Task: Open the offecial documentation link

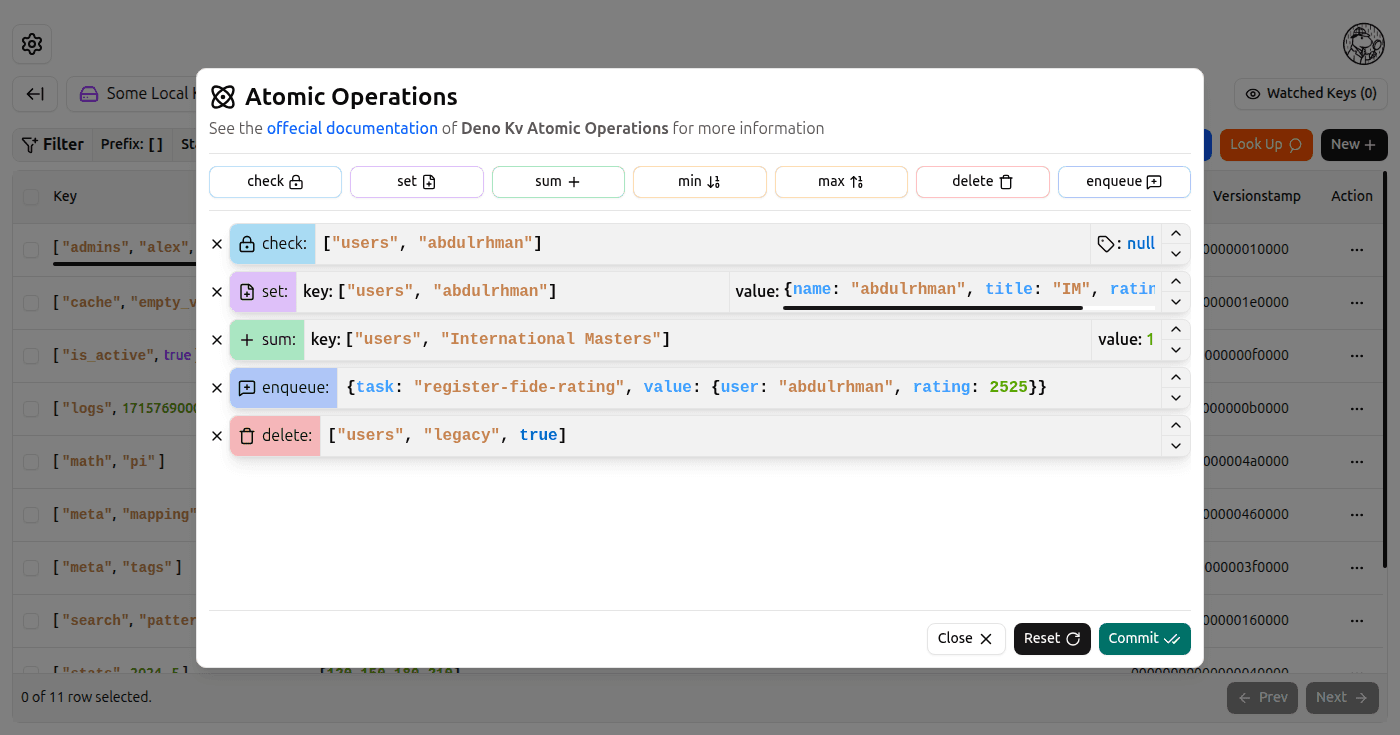Action: coord(352,128)
